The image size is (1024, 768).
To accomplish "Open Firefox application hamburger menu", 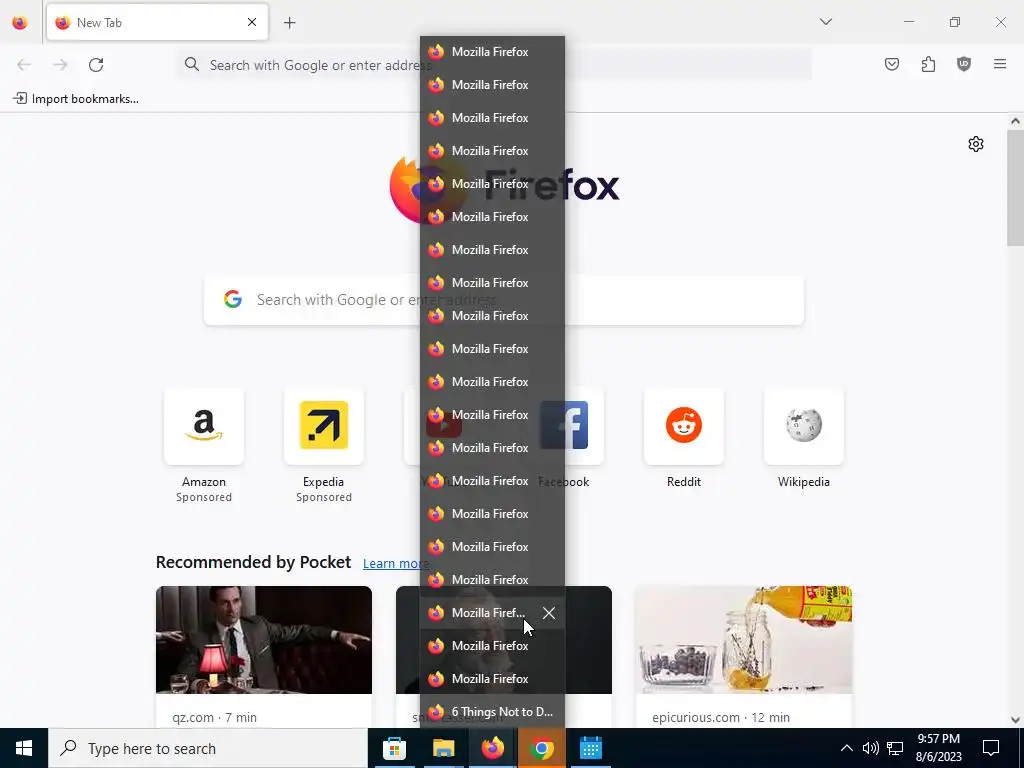I will [x=1000, y=64].
